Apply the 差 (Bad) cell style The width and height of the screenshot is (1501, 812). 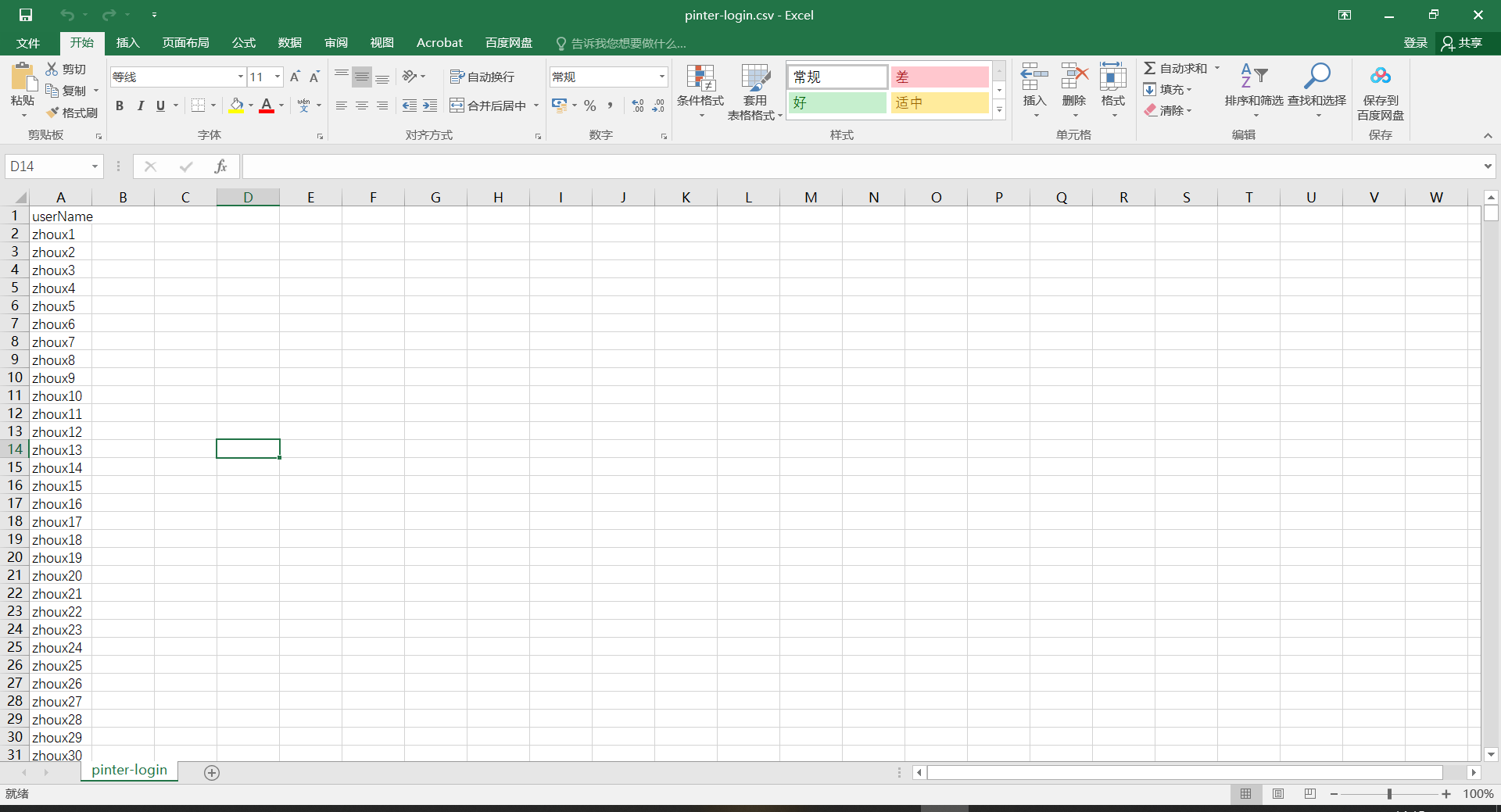[940, 77]
